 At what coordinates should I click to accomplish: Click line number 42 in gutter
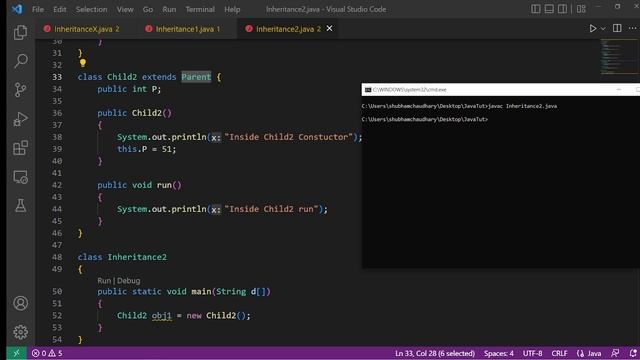click(57, 185)
